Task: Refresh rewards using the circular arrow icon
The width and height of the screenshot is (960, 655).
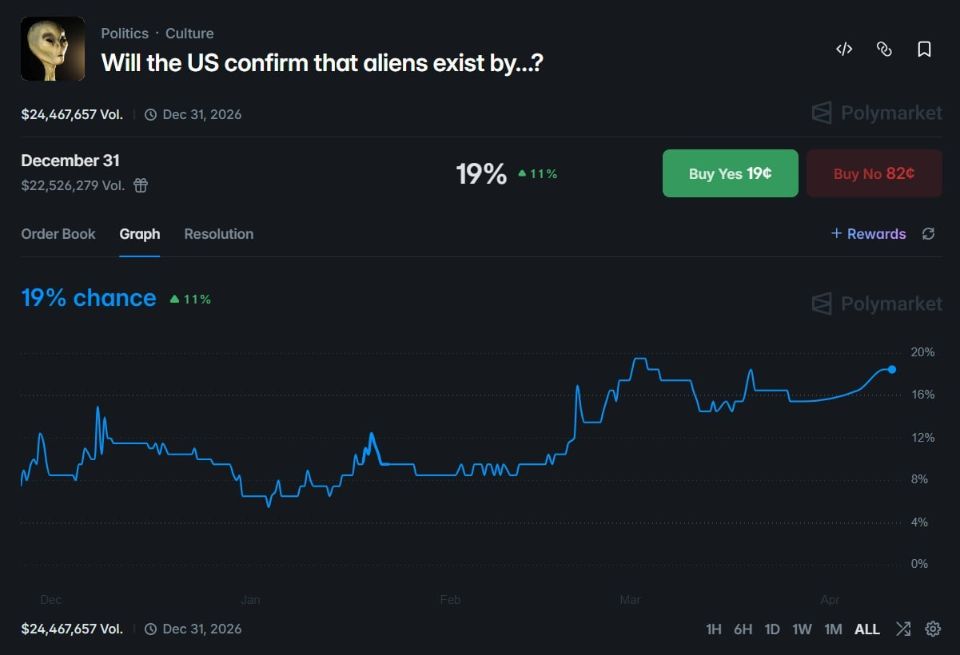Action: pyautogui.click(x=928, y=233)
